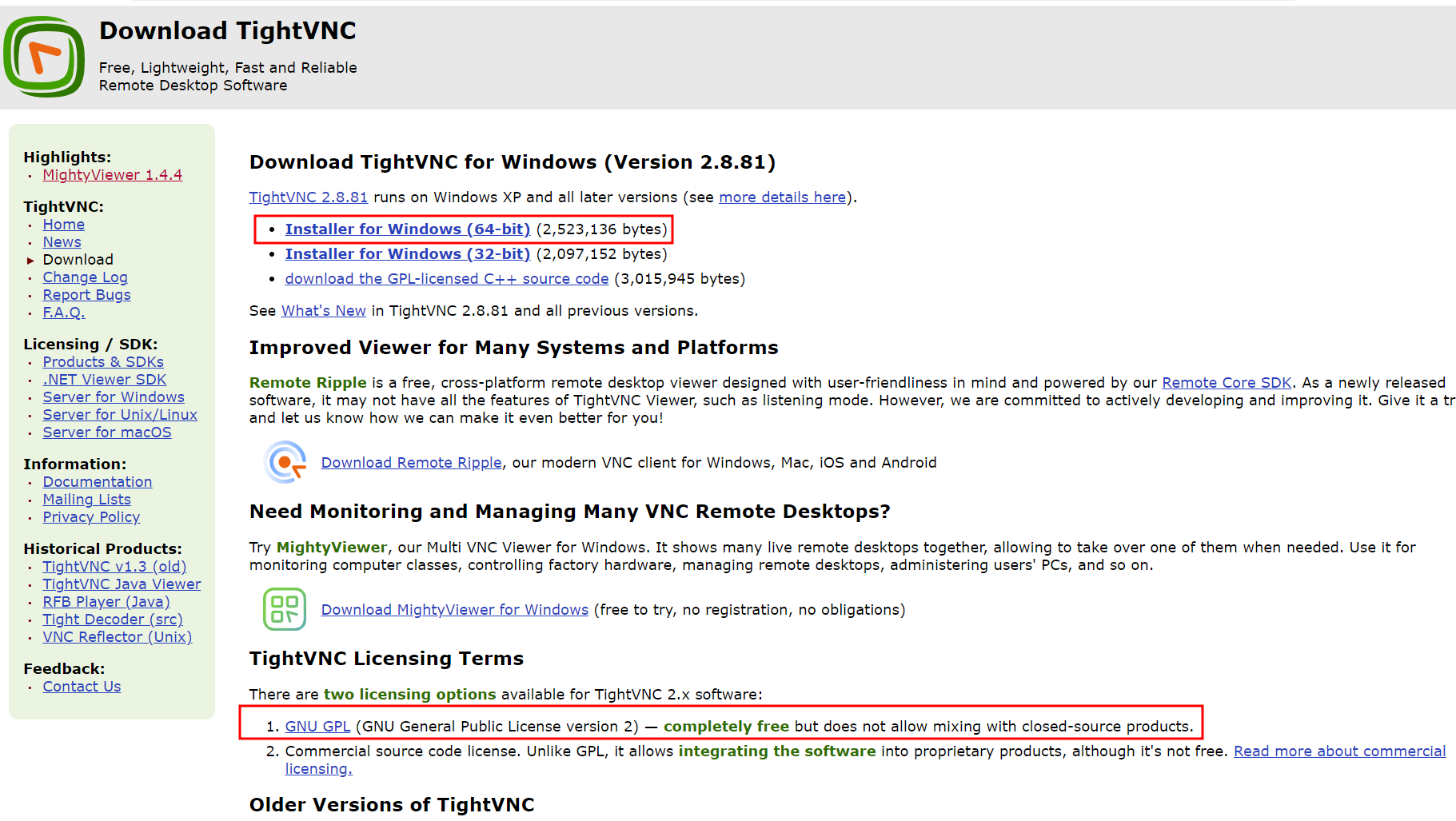
Task: Click the green 'two licensing options' text
Action: point(410,695)
